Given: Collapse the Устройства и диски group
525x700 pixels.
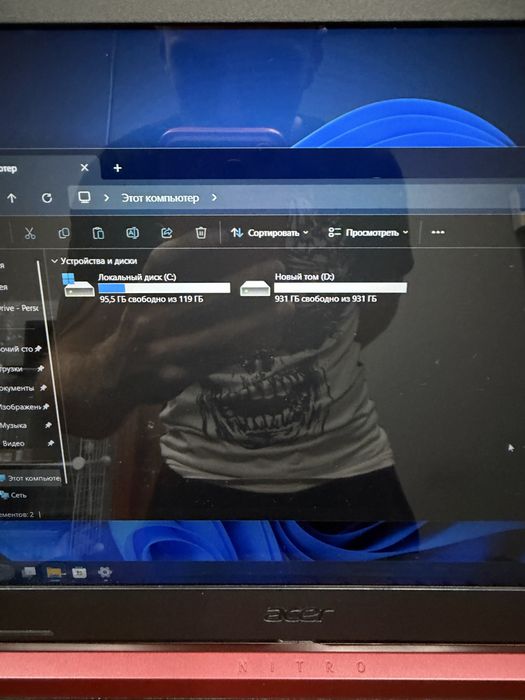Looking at the screenshot, I should [54, 261].
